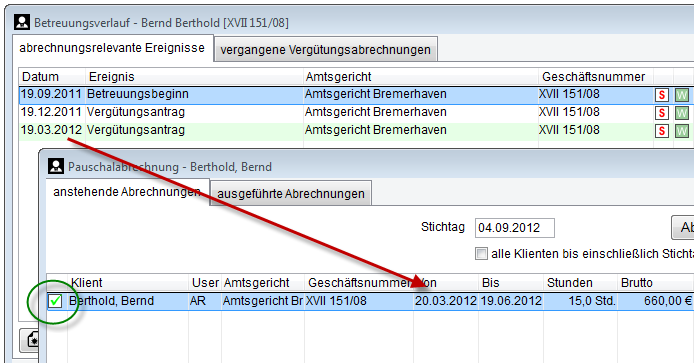
Task: Toggle checkbox for Berthold, Bernd row
Action: point(55,301)
